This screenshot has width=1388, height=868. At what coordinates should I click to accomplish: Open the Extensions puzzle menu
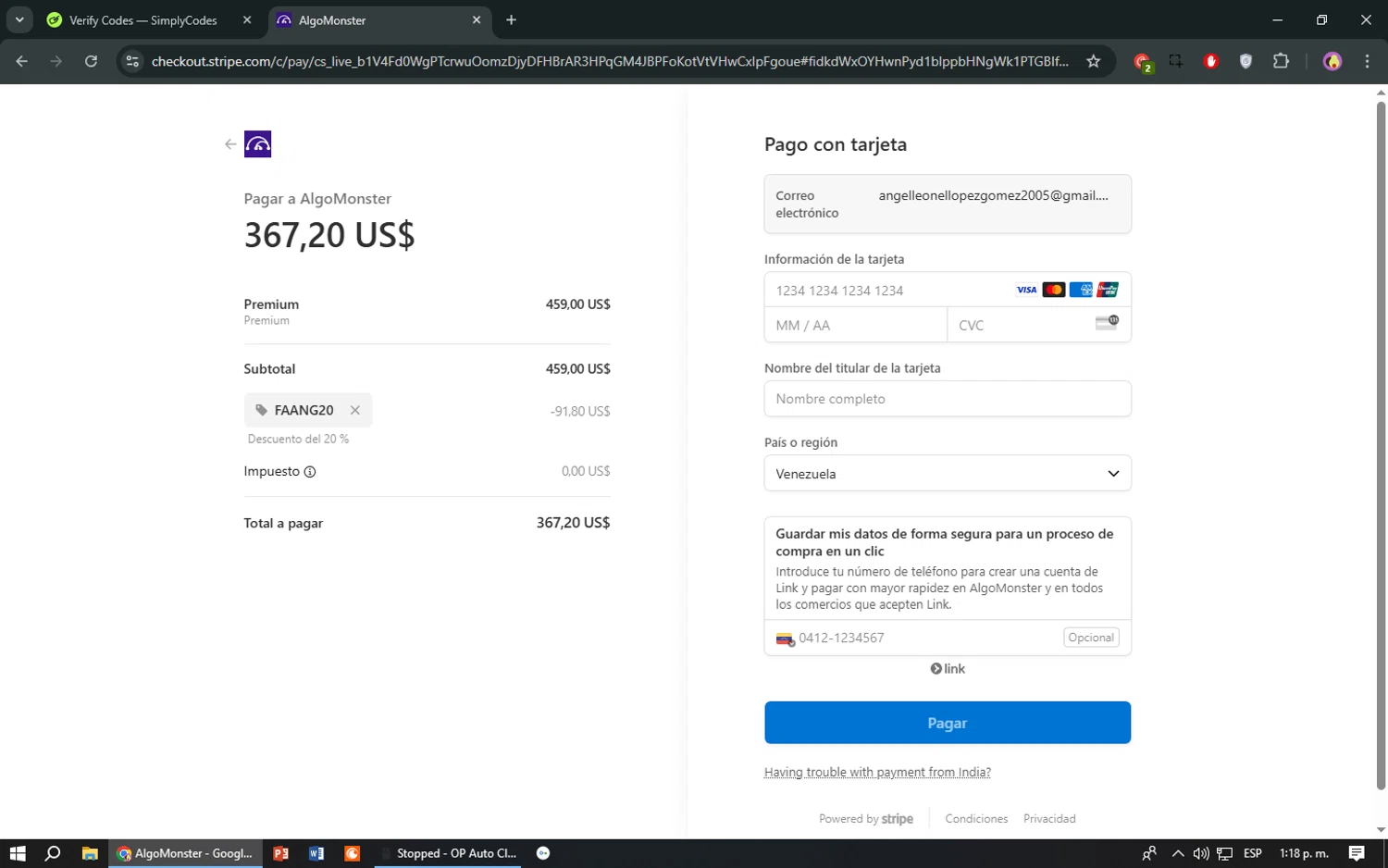[x=1281, y=61]
